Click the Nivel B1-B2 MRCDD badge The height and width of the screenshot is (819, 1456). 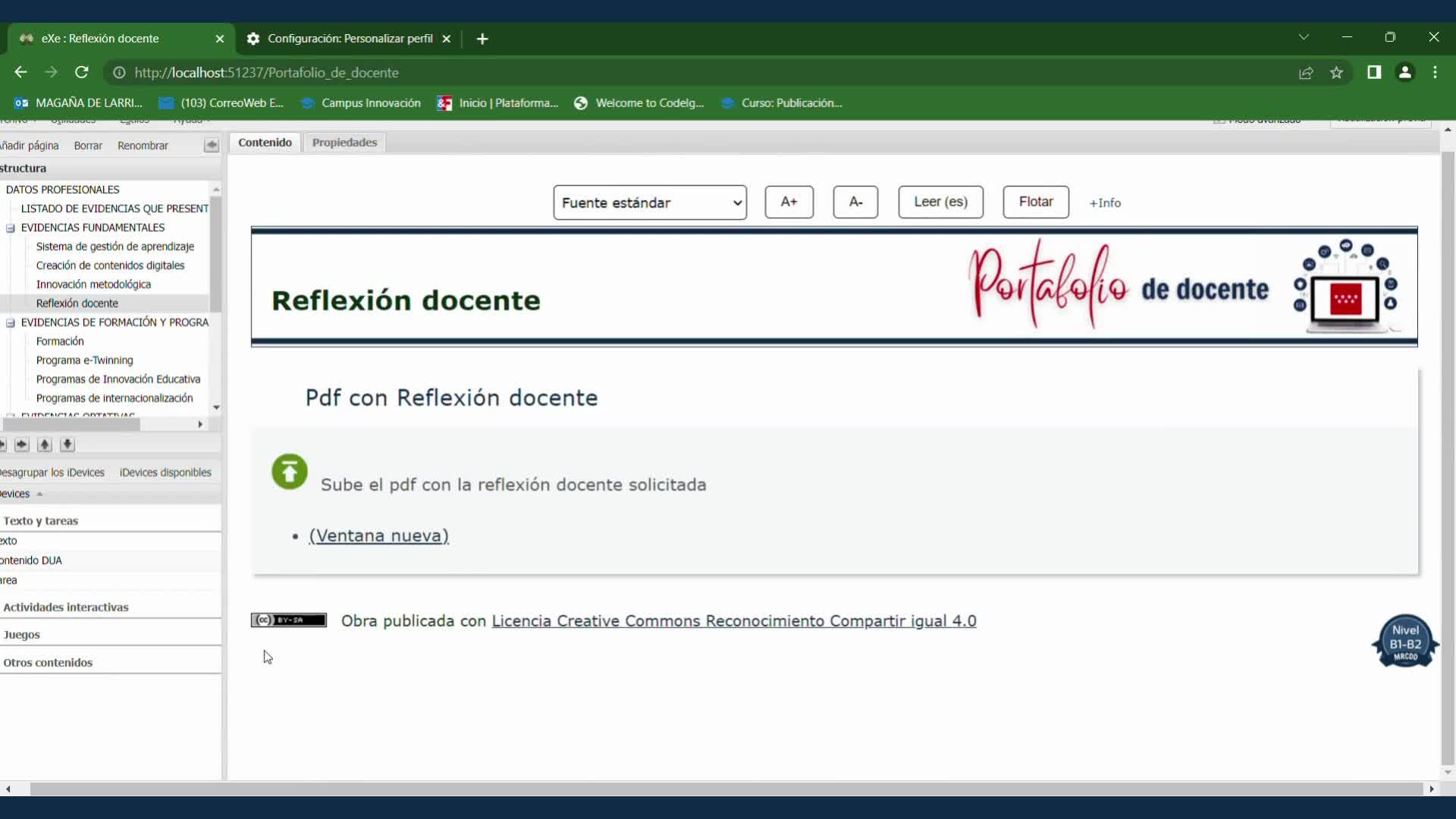pos(1404,642)
